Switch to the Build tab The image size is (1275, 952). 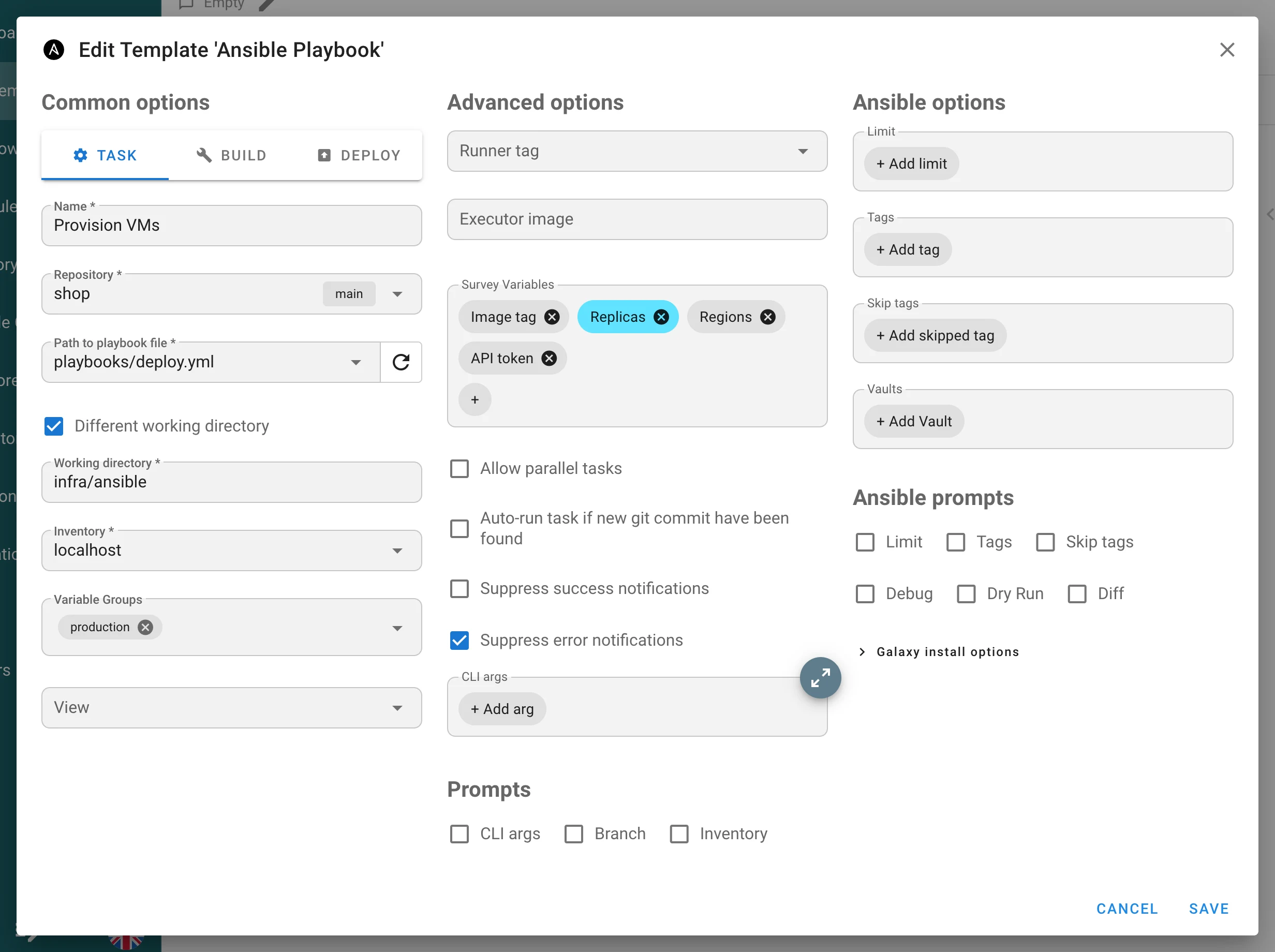(232, 155)
